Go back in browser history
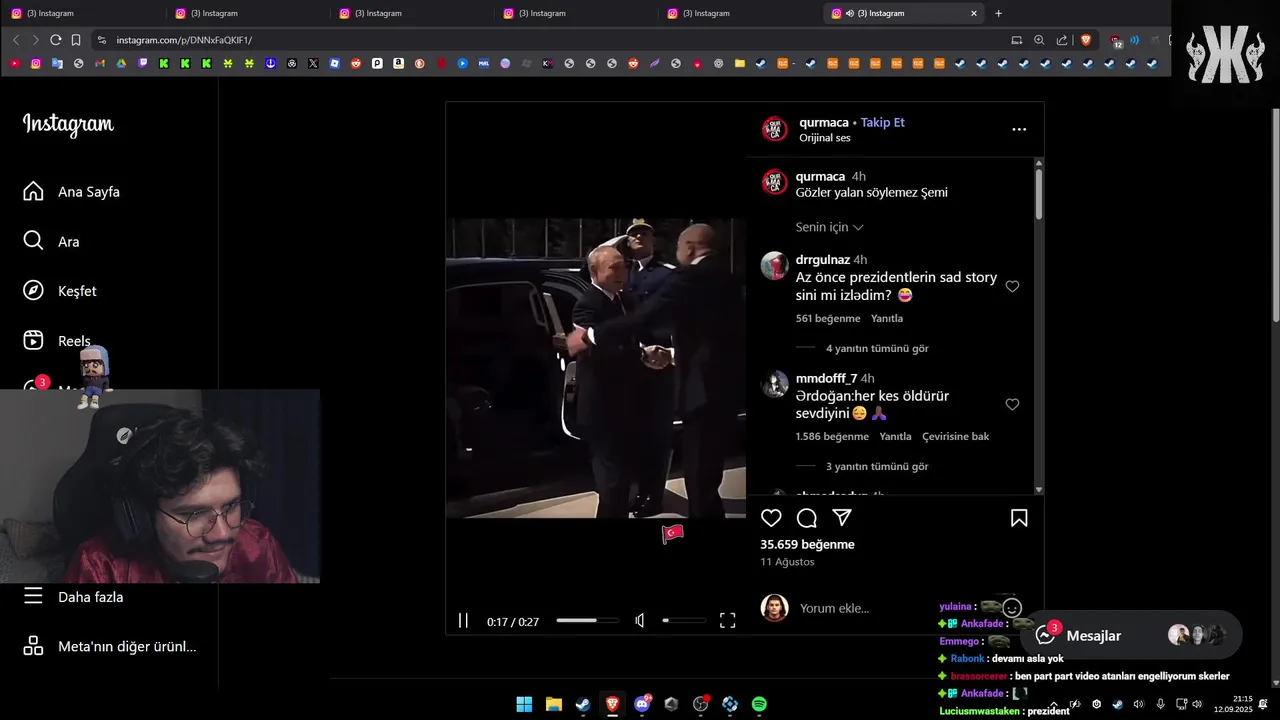 point(15,40)
